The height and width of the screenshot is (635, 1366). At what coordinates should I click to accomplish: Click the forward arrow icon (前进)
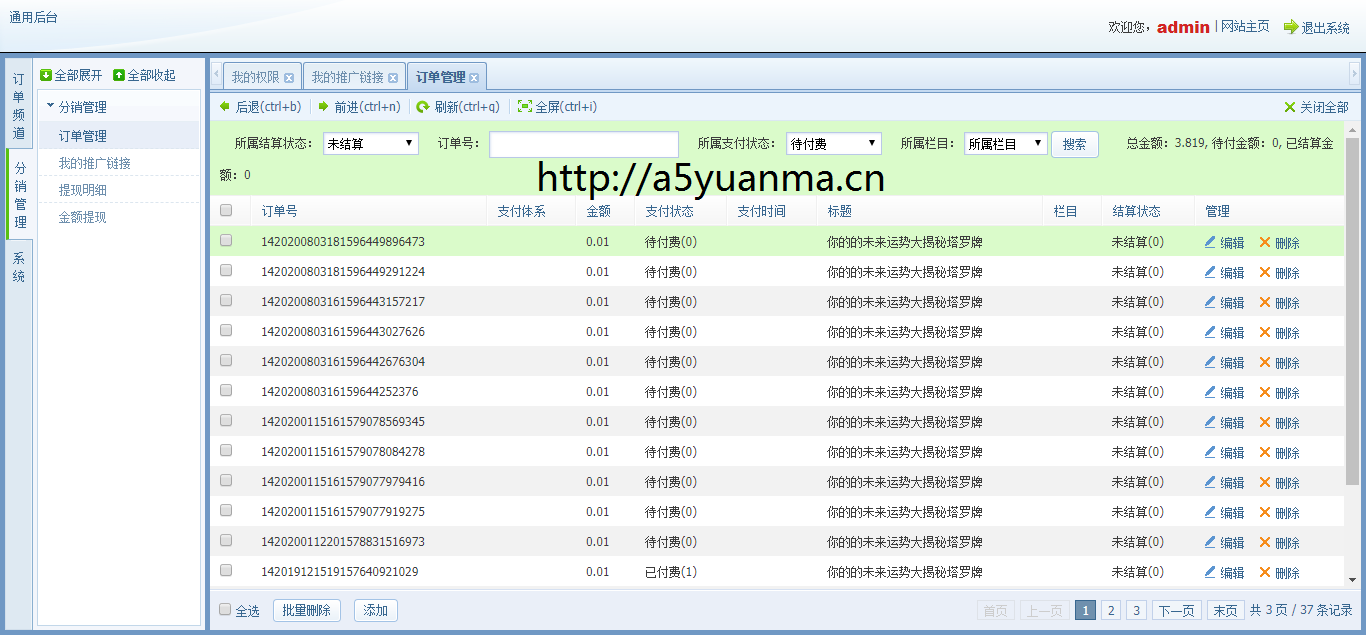point(323,106)
